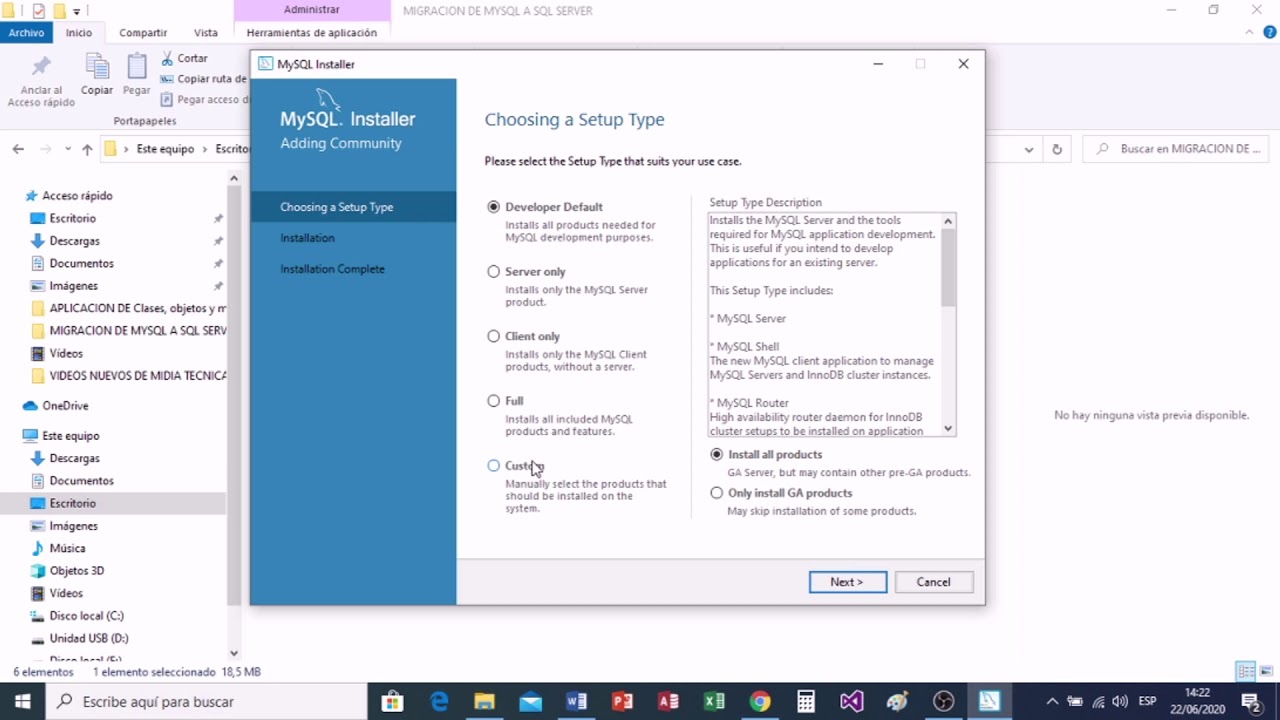Image resolution: width=1280 pixels, height=720 pixels.
Task: Select Acceso rápido in navigation pane
Action: [x=77, y=196]
